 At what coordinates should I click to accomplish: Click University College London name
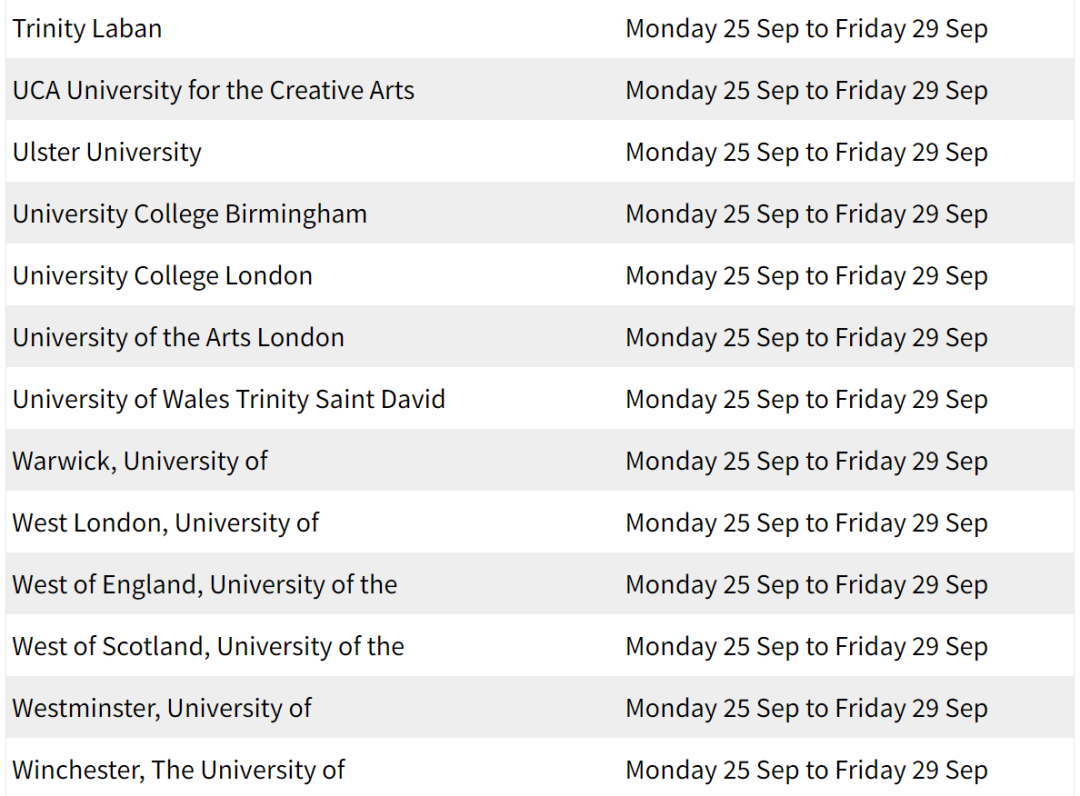163,276
